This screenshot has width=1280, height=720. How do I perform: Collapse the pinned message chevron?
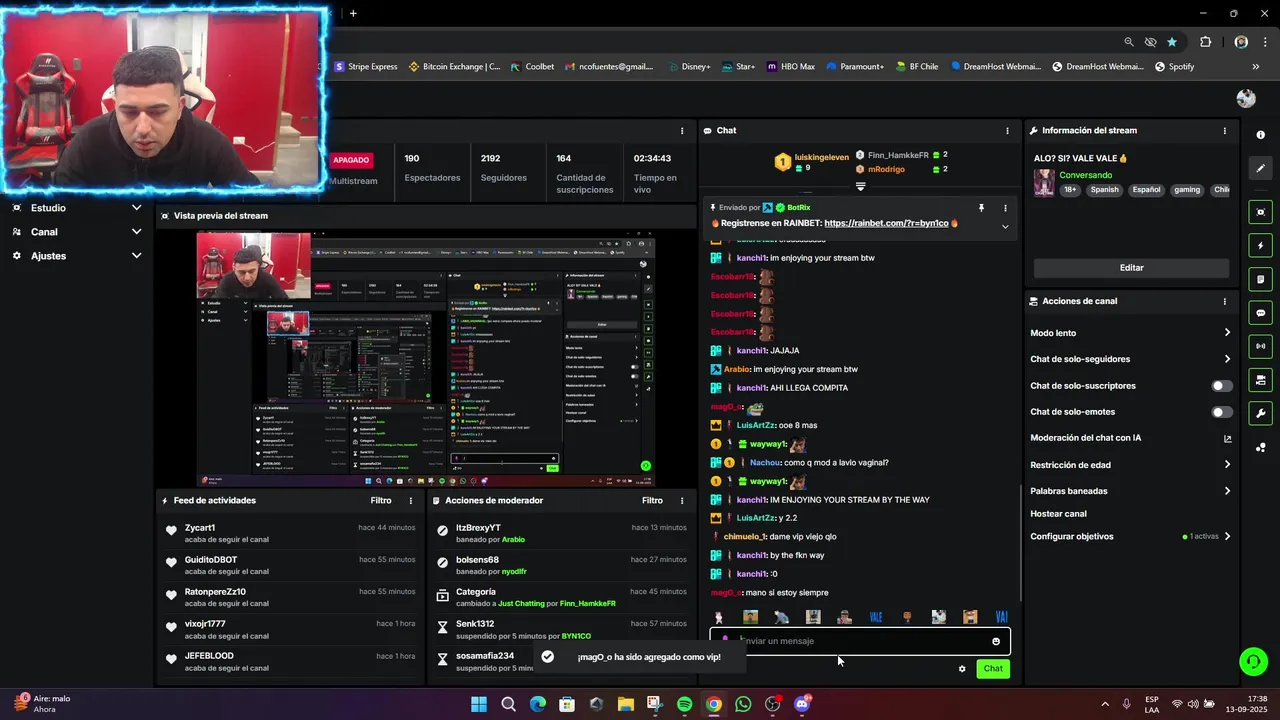pyautogui.click(x=1005, y=227)
